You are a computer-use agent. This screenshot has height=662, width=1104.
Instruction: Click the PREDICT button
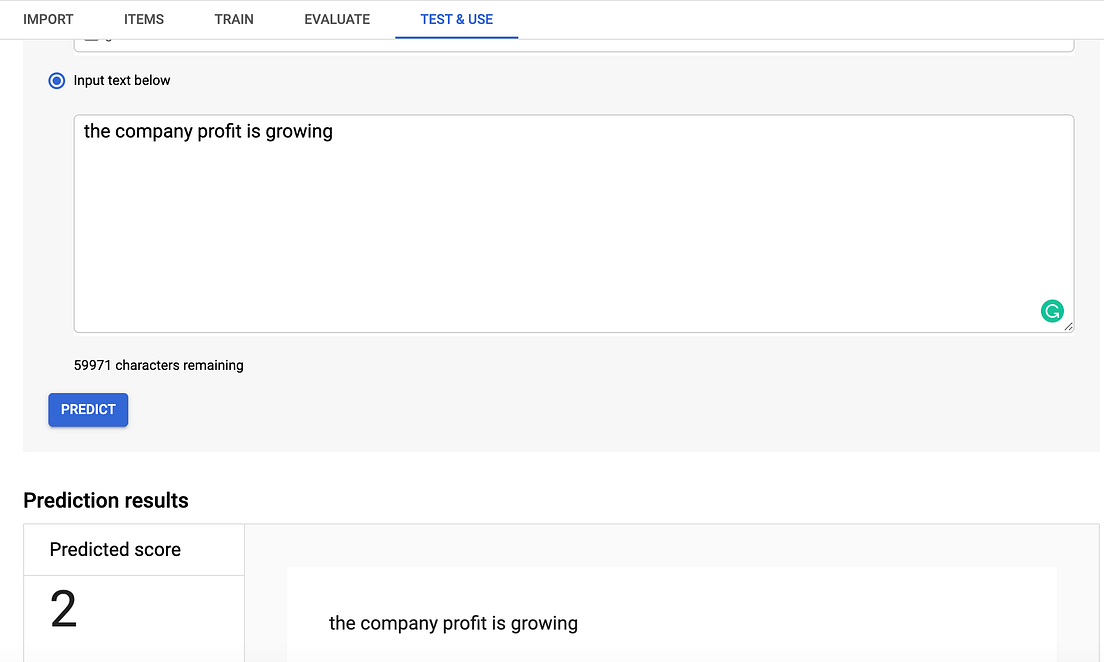(x=88, y=410)
